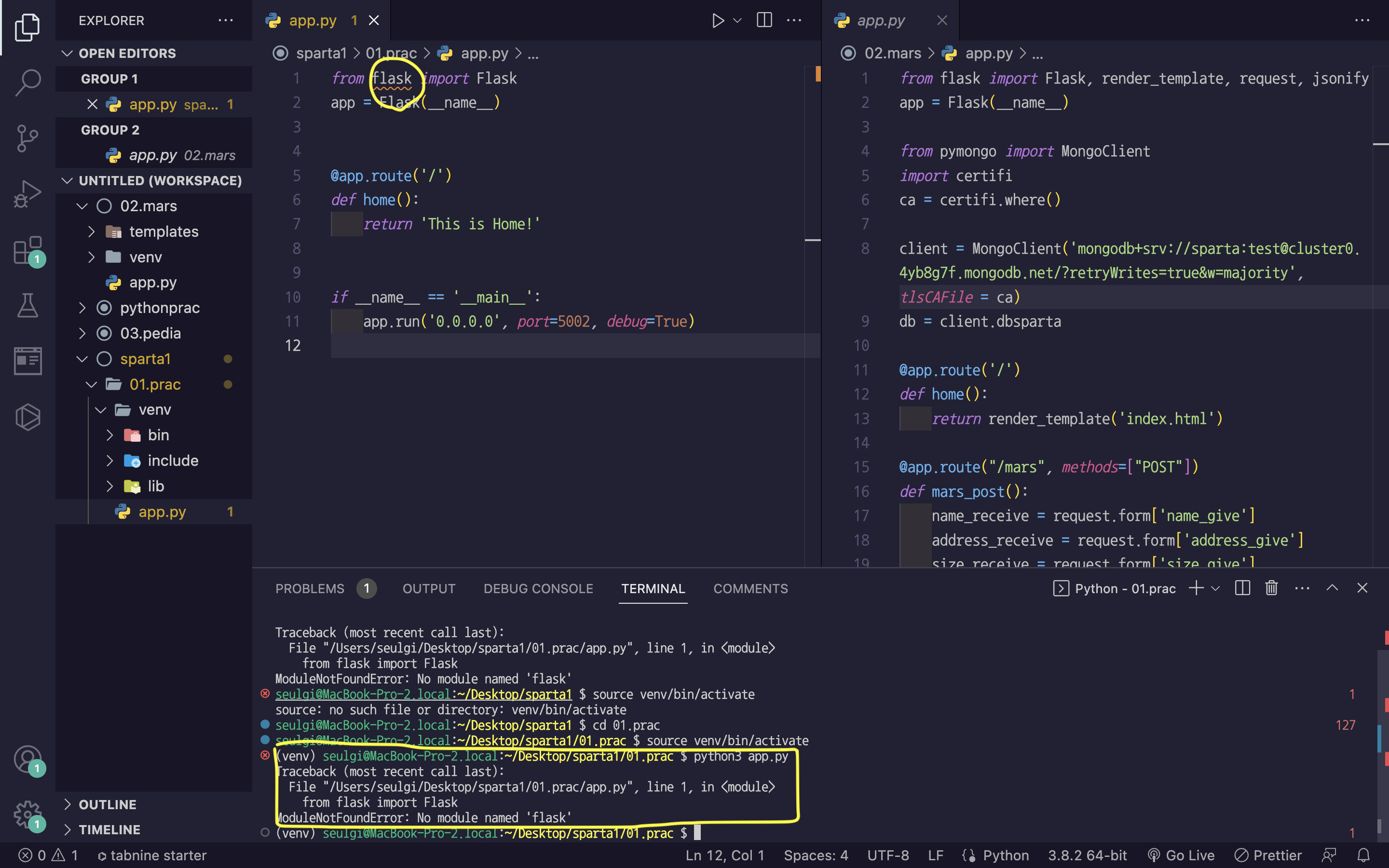Open Explorer views and more actions menu

(226, 21)
